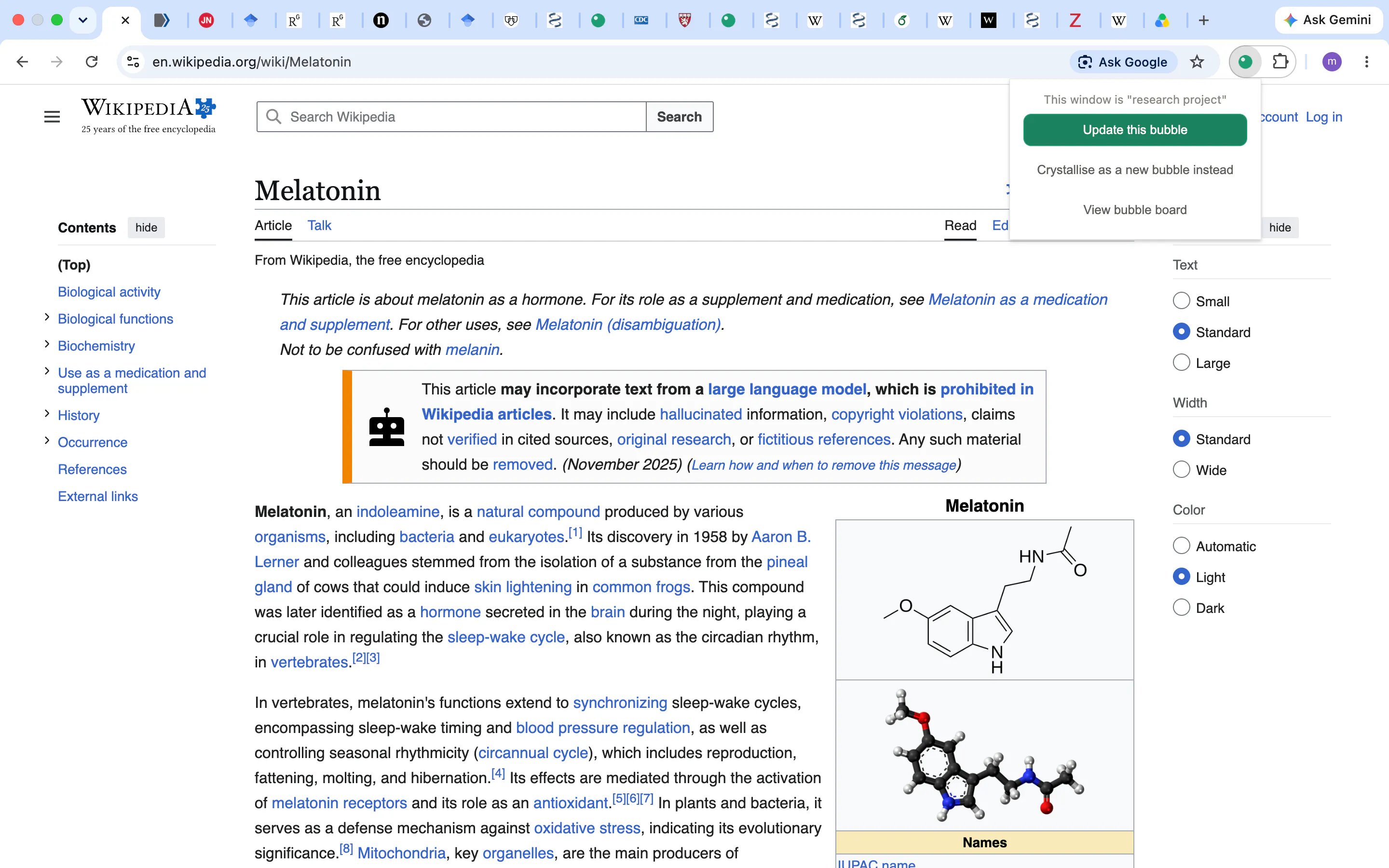Go back using the browser back arrow
This screenshot has width=1389, height=868.
coord(22,61)
